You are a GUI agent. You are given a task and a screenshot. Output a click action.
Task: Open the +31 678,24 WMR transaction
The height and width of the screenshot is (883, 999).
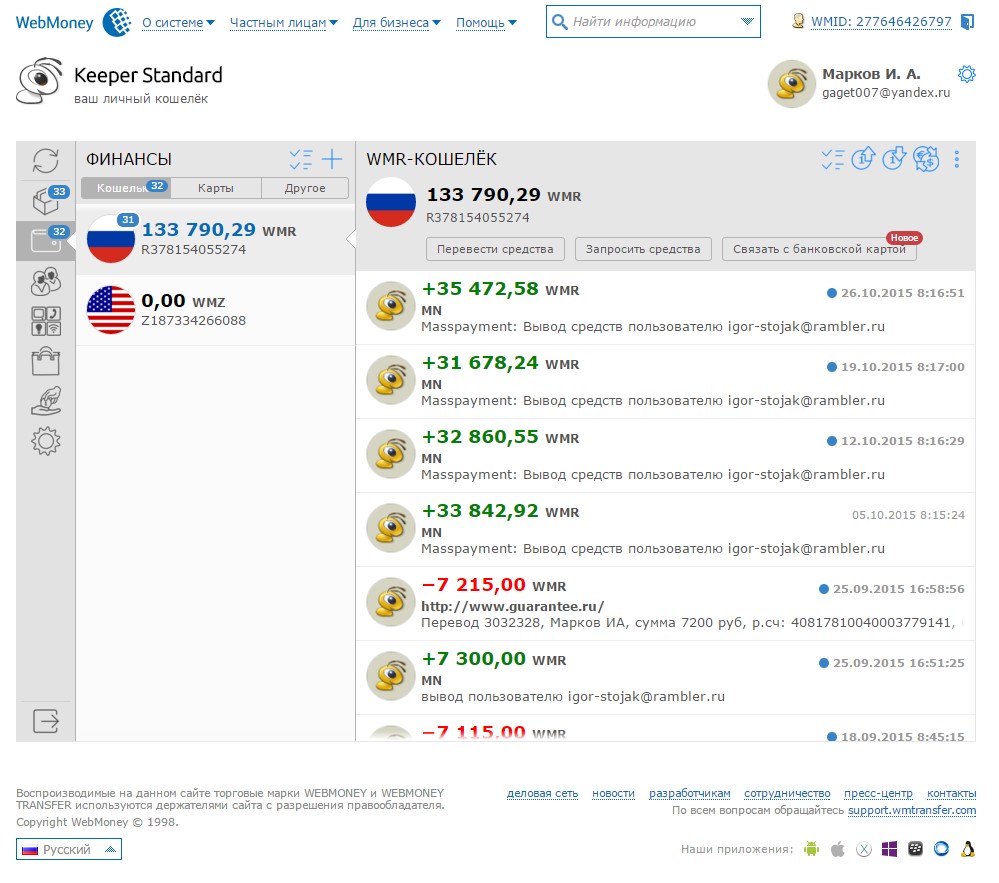665,382
